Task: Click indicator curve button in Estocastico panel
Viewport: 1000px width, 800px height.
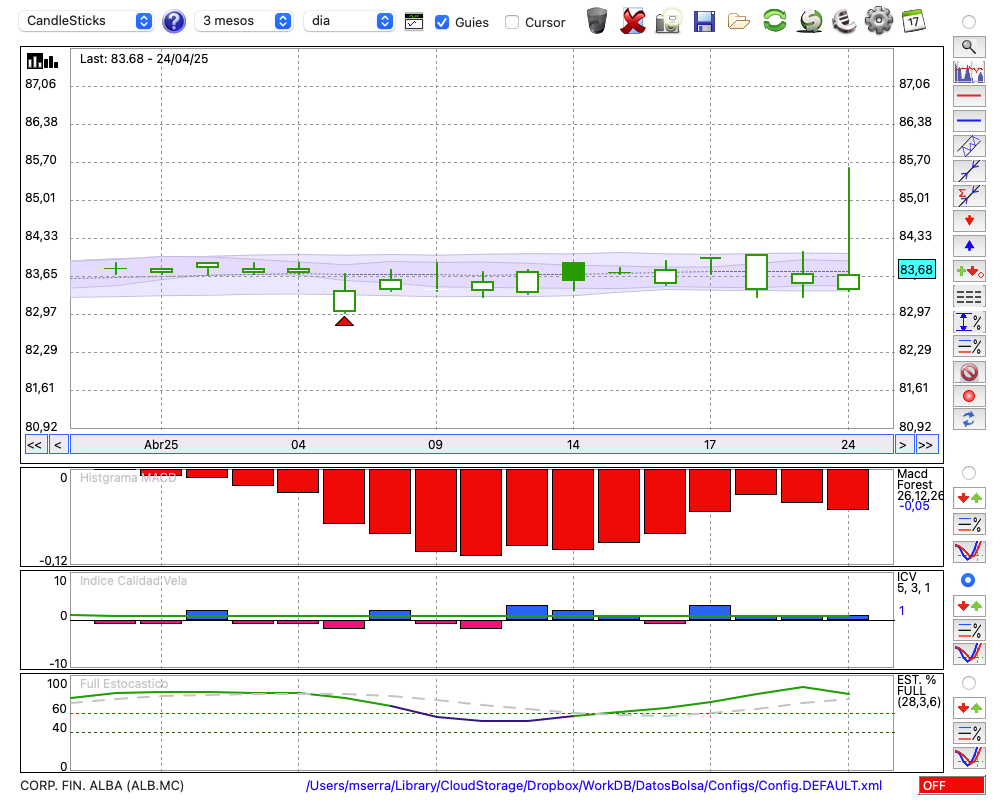Action: (x=969, y=758)
